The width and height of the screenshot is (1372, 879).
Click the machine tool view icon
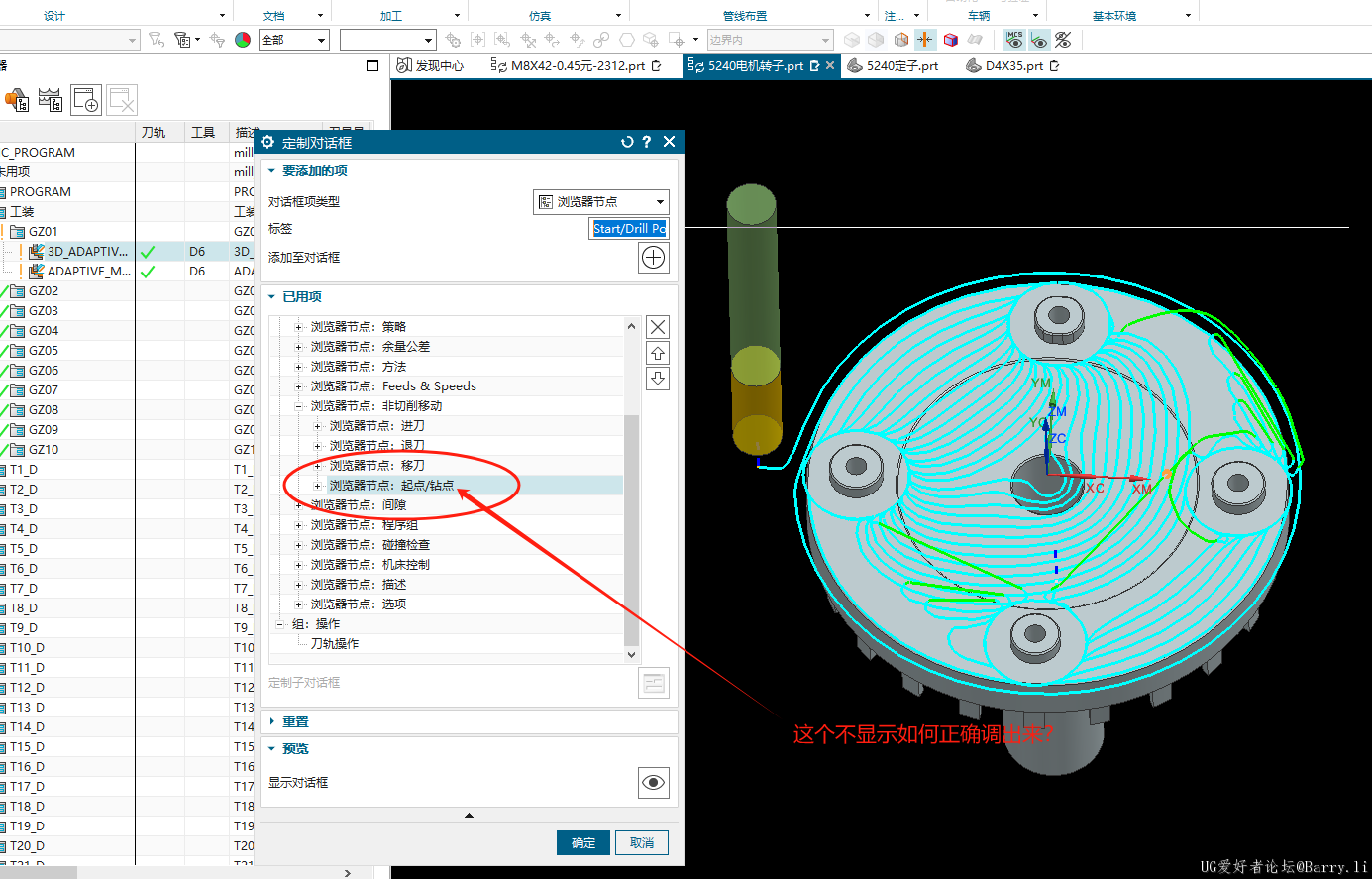[x=51, y=99]
